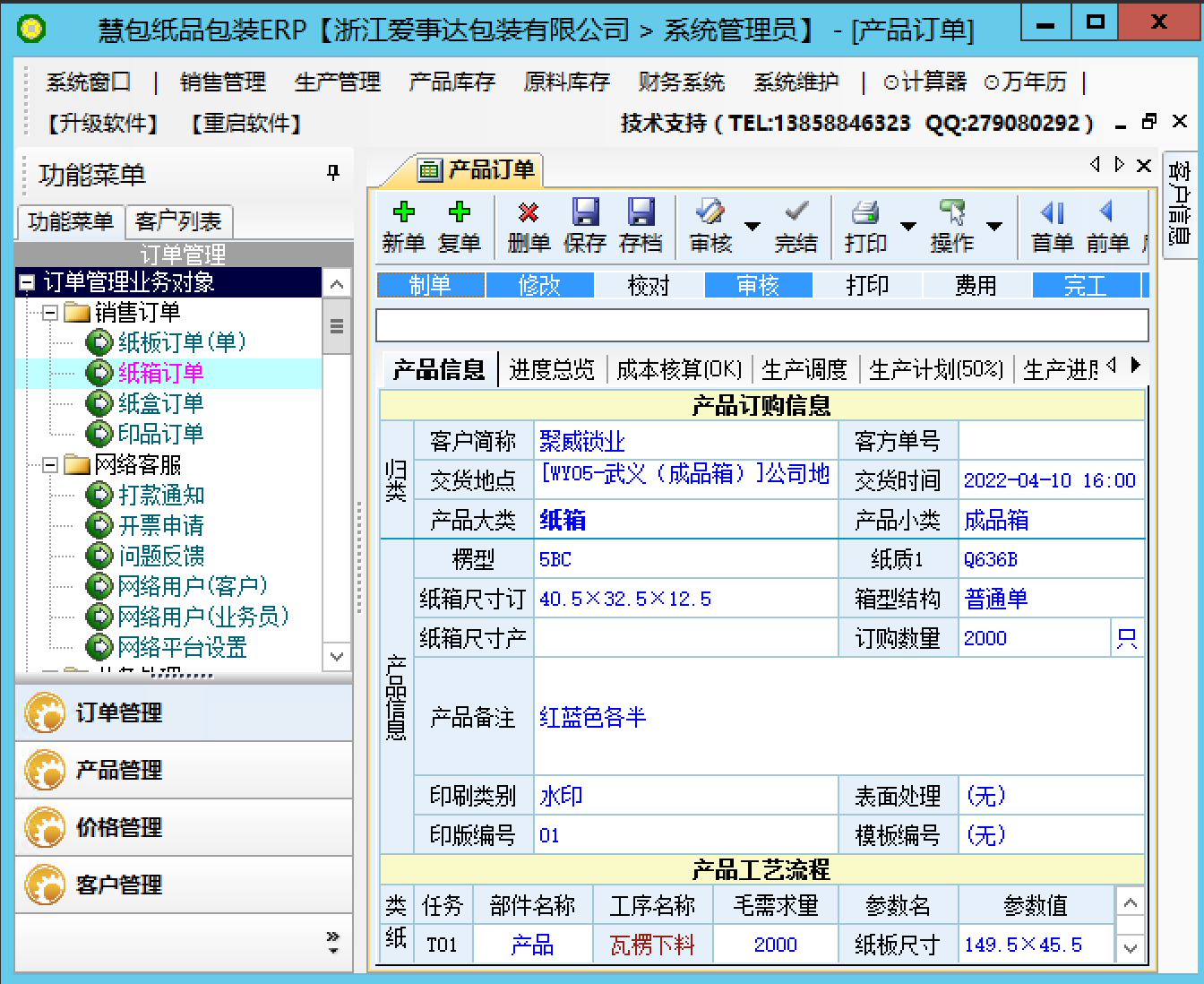
Task: Collapse the 销售订单 folder
Action: coord(50,313)
